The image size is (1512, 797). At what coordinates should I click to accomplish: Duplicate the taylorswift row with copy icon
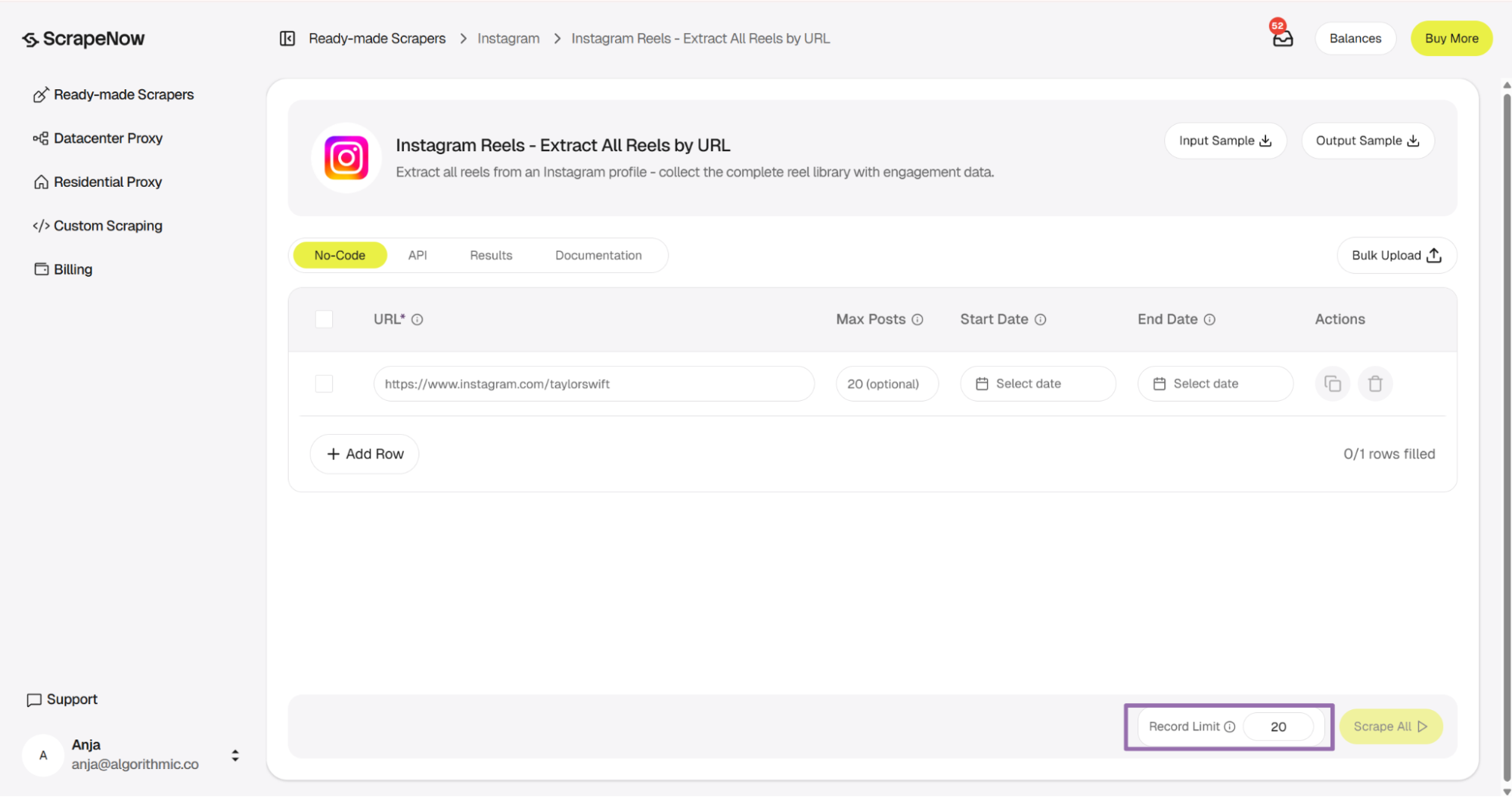[1333, 384]
